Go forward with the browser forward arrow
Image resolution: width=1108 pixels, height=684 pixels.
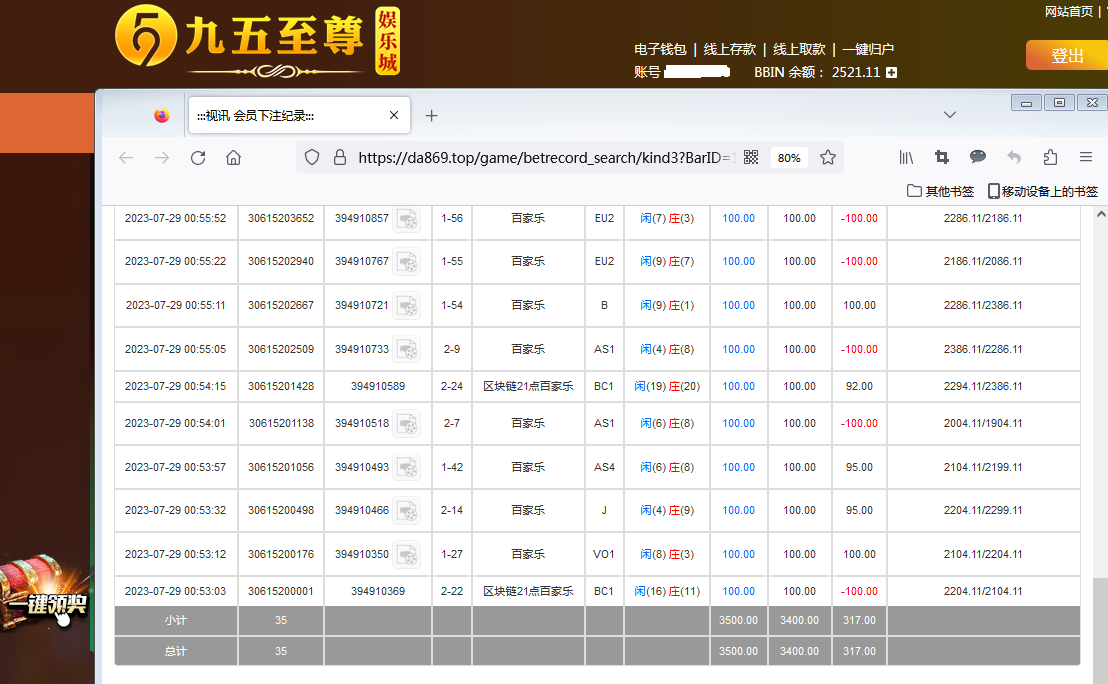(x=162, y=158)
